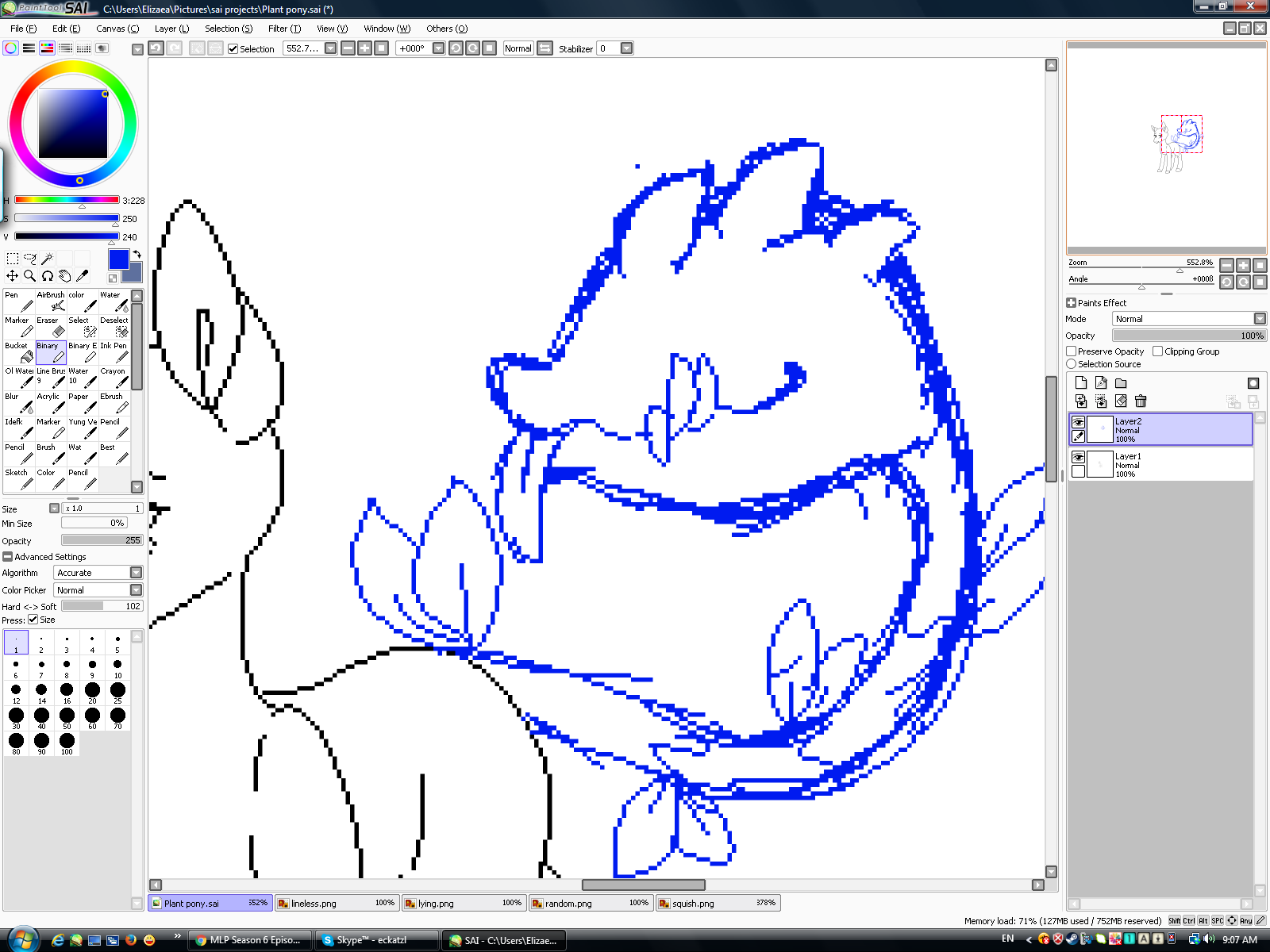
Task: Open the File menu
Action: pyautogui.click(x=23, y=29)
